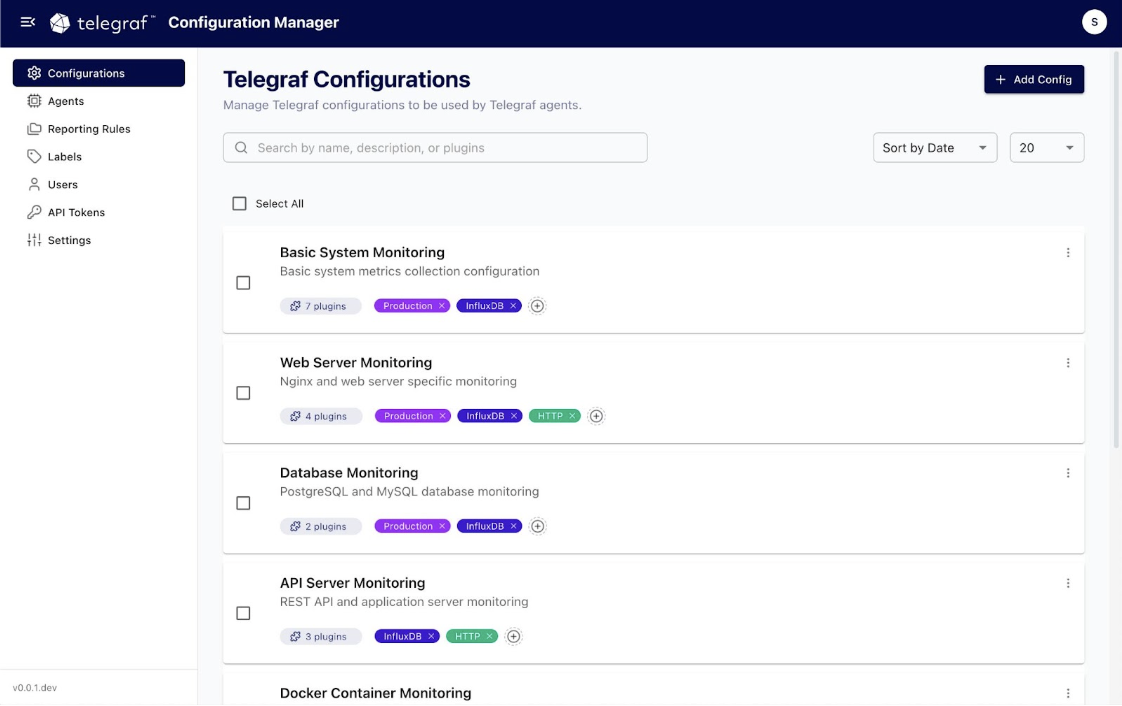Open the Basic System Monitoring options menu
1122x706 pixels.
(1068, 253)
